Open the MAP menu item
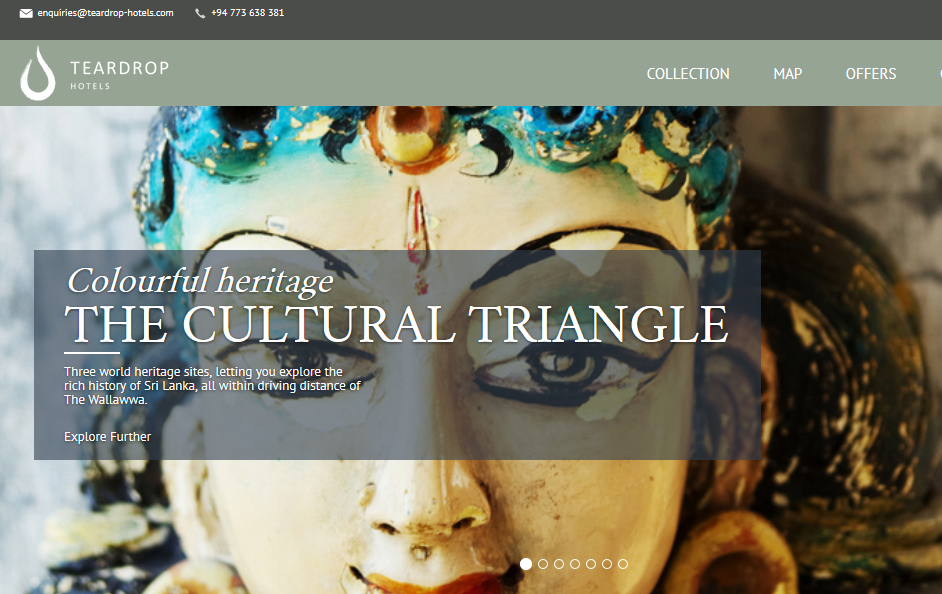Screen dimensions: 942x594 click(788, 74)
